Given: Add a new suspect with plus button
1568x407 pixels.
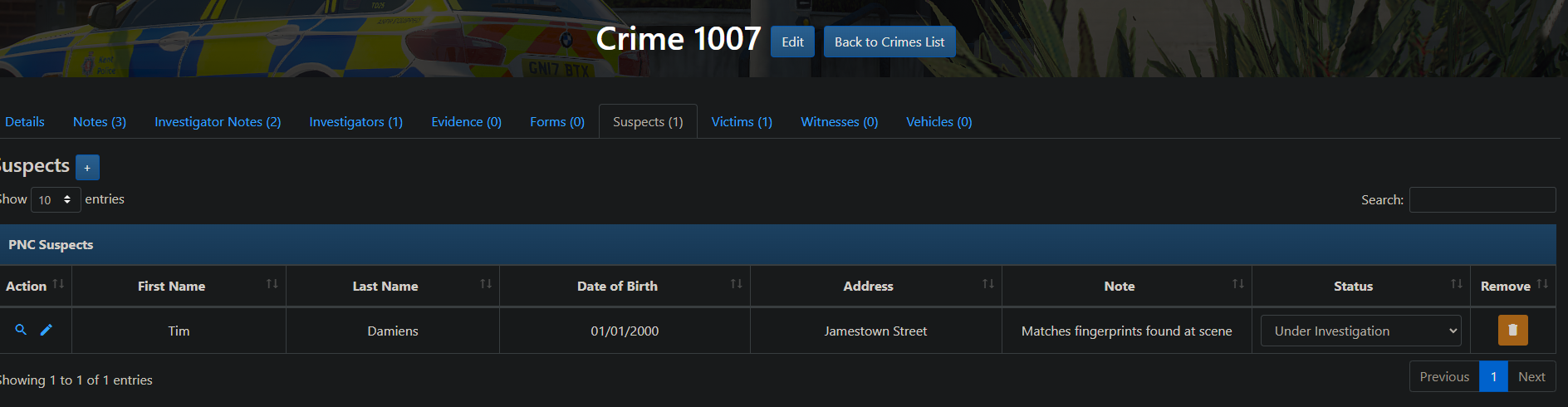Looking at the screenshot, I should tap(87, 167).
